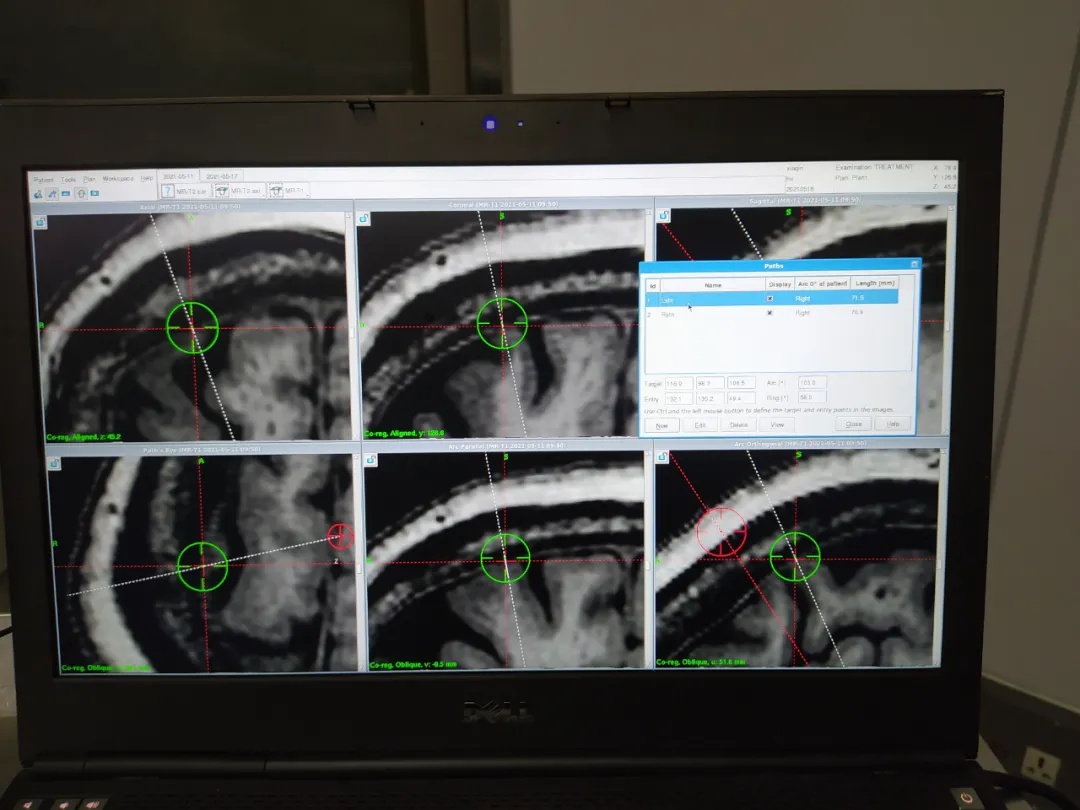Click the Display column header
The width and height of the screenshot is (1080, 810).
780,284
